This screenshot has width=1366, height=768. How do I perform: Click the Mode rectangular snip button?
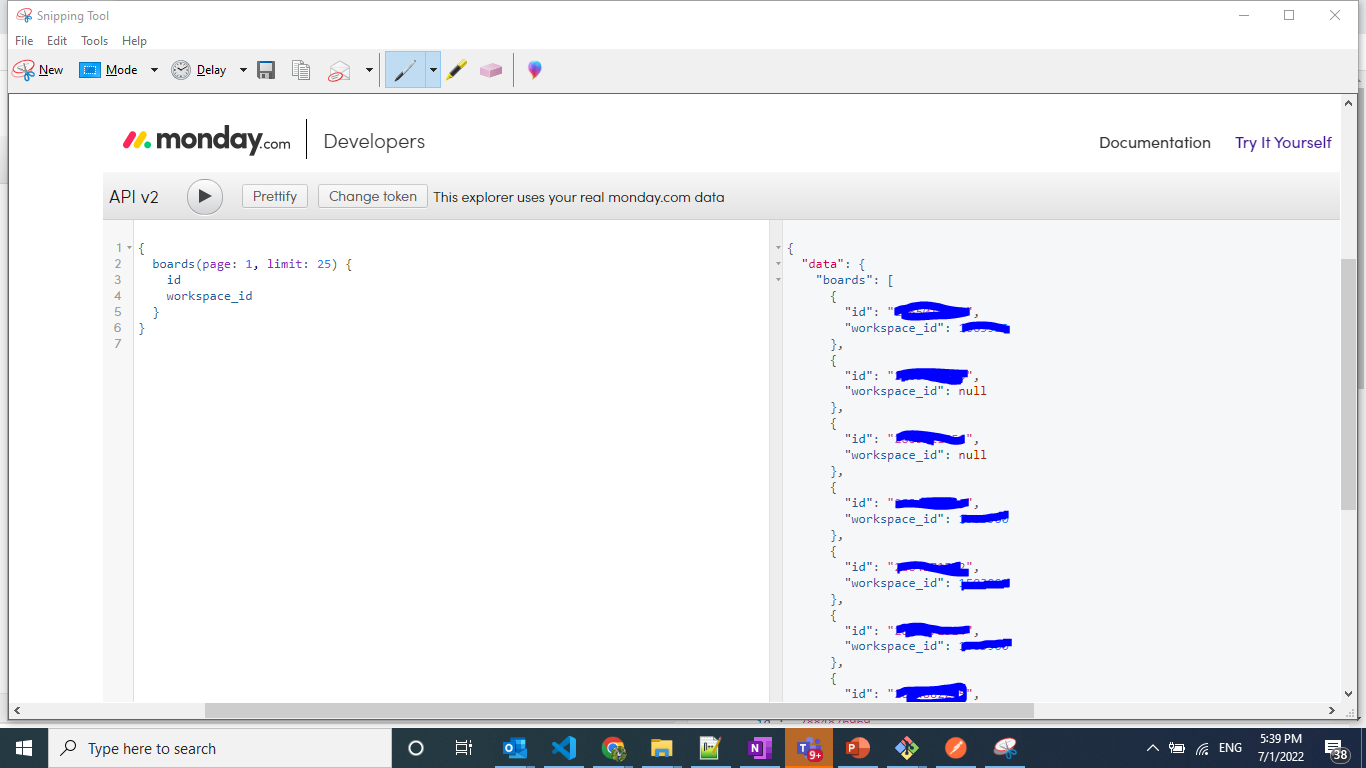pos(108,70)
